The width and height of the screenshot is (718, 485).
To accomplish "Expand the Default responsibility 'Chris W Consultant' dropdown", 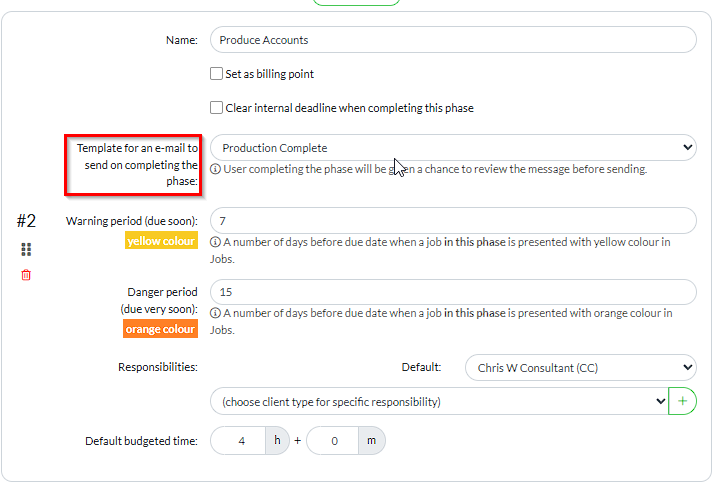I will point(580,367).
